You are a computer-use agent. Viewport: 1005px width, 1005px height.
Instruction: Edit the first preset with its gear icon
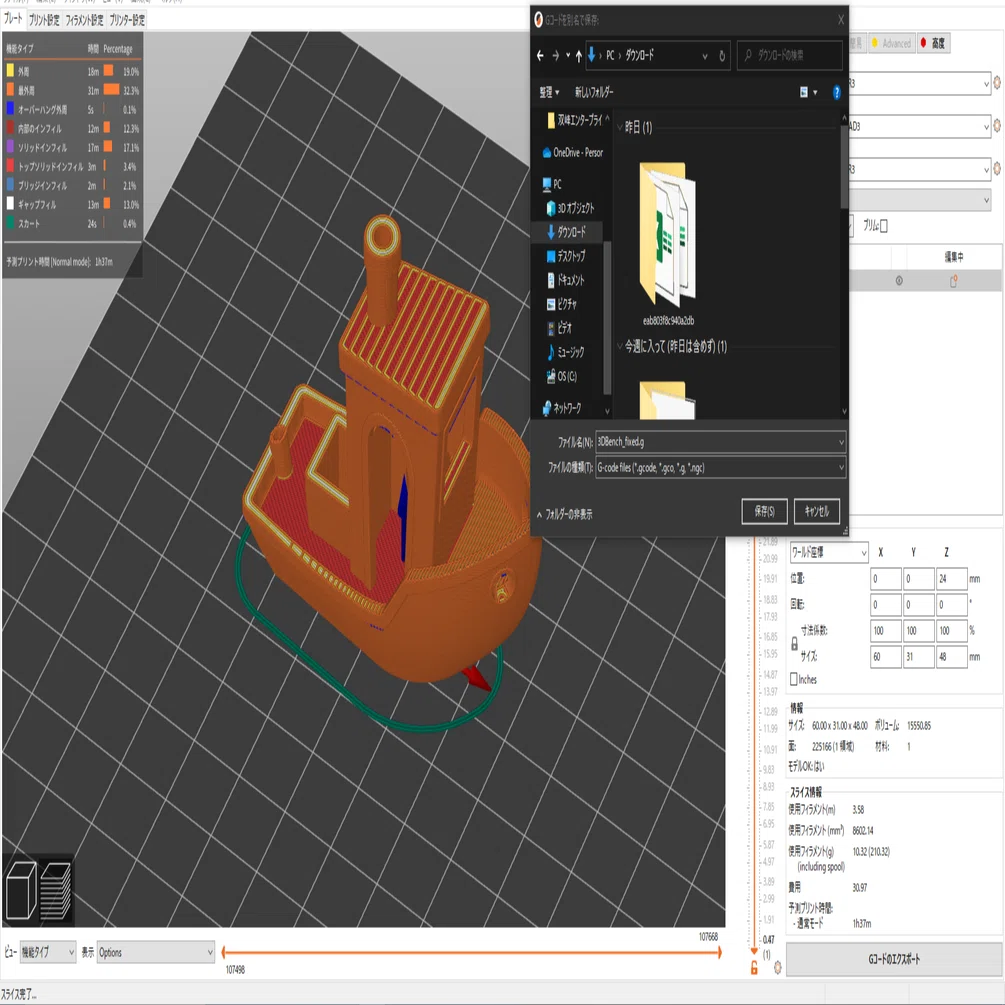point(997,83)
